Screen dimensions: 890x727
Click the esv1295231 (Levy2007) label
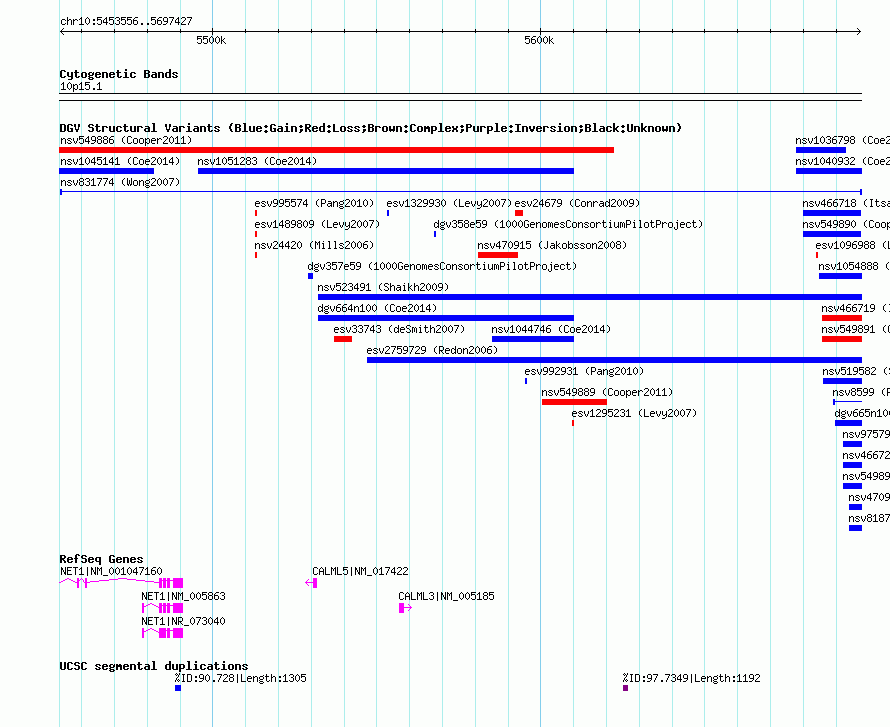coord(634,413)
